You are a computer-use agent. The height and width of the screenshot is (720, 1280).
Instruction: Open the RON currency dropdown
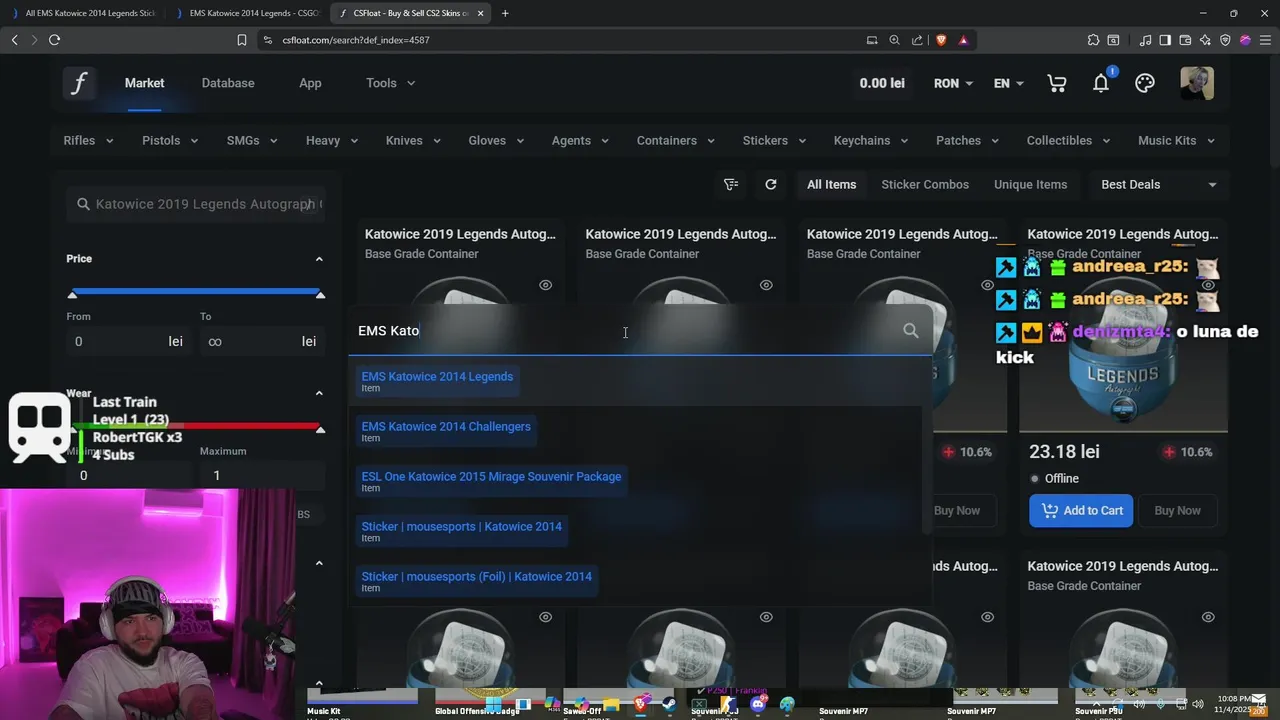(953, 83)
